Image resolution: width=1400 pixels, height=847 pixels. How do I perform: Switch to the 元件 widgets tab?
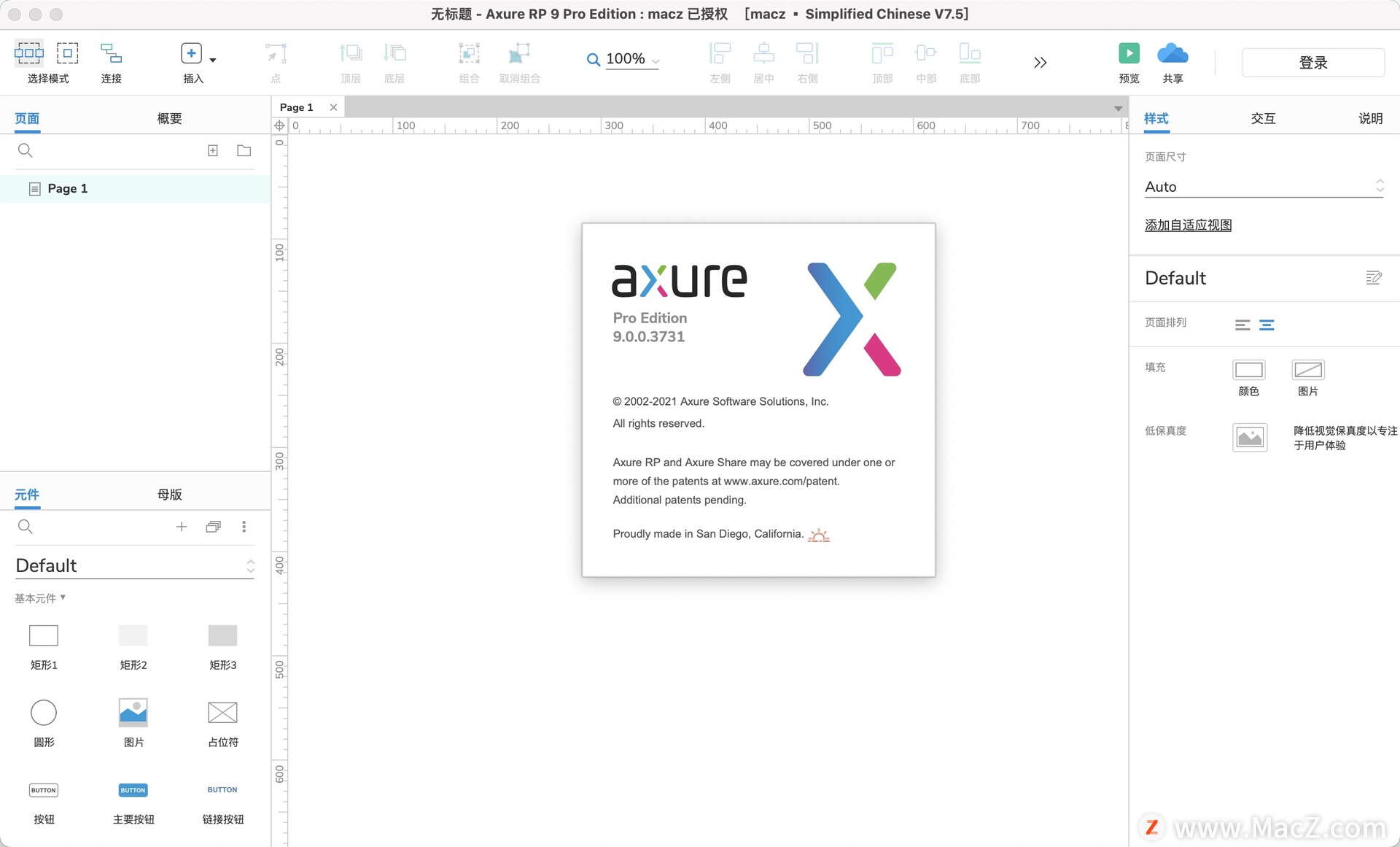coord(27,494)
